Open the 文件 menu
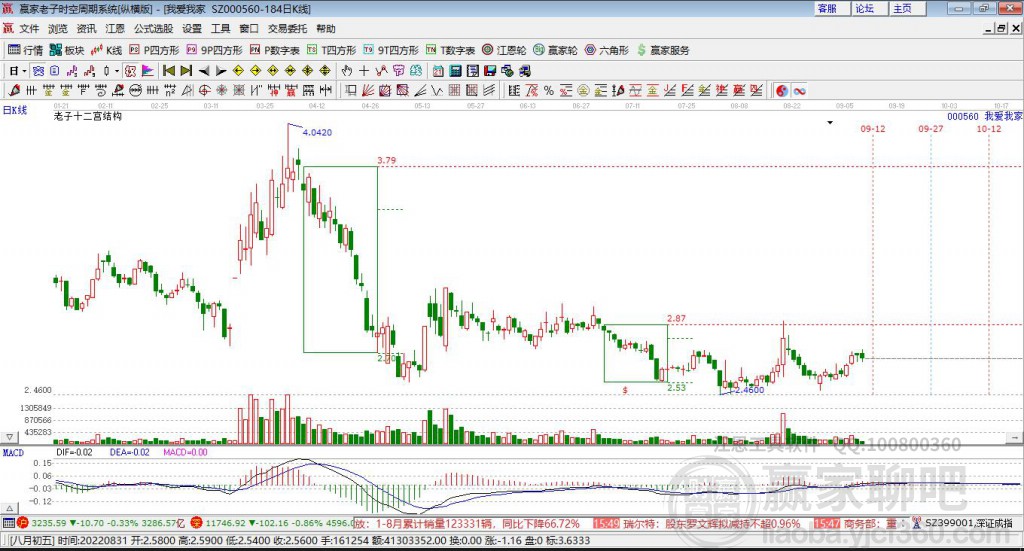Viewport: 1024px width, 551px height. [29, 29]
